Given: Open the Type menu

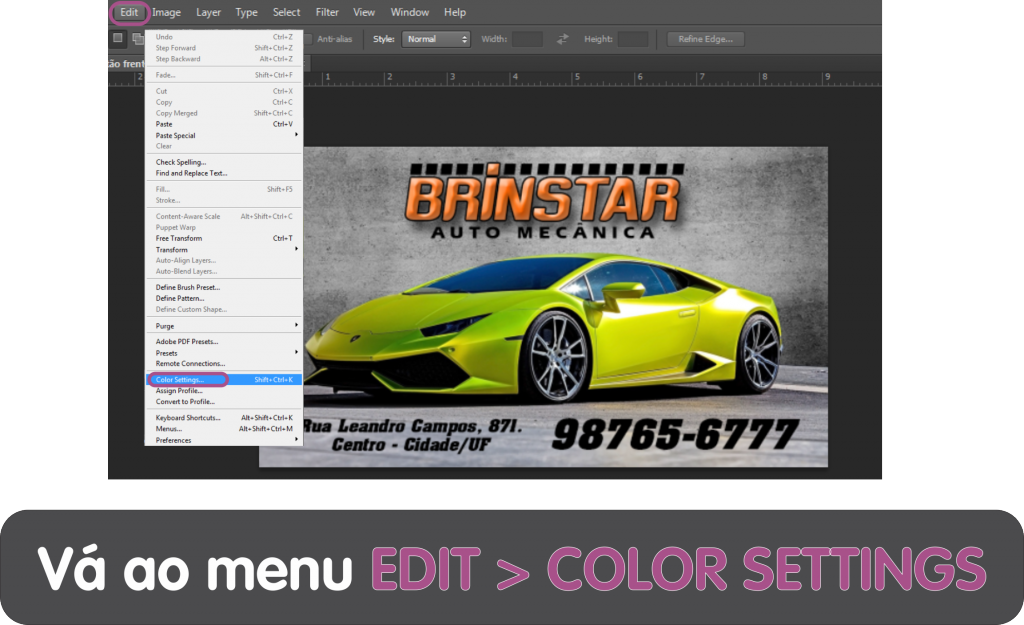Looking at the screenshot, I should tap(246, 12).
